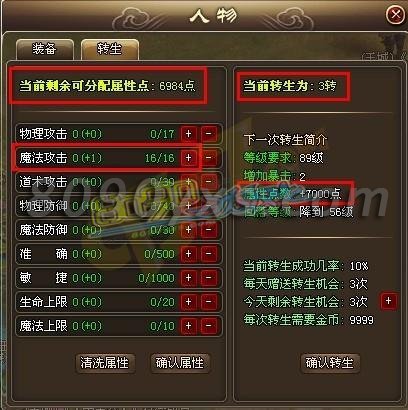Increase 准确 attribute by one
Image resolution: width=408 pixels, height=410 pixels.
[189, 254]
